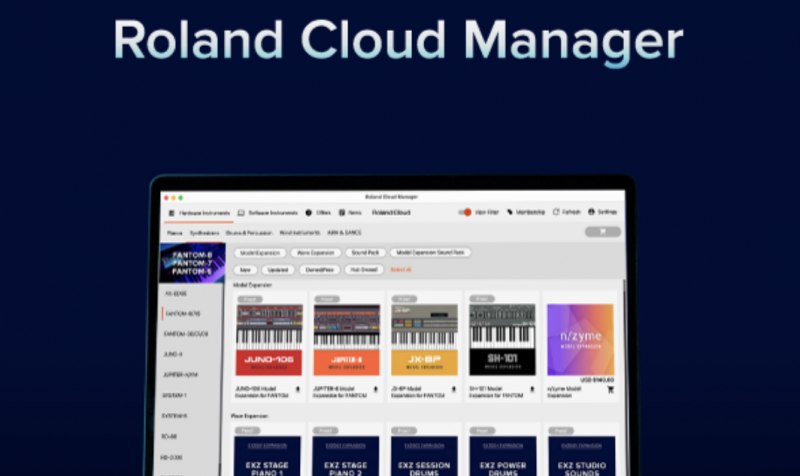The image size is (800, 476).
Task: Open the News tab
Action: (350, 213)
